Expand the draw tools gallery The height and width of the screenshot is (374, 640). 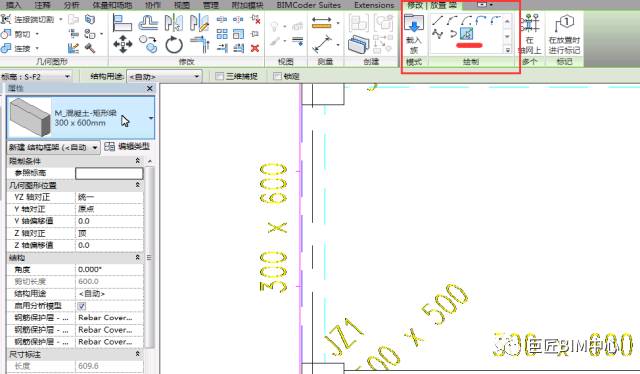pyautogui.click(x=507, y=50)
